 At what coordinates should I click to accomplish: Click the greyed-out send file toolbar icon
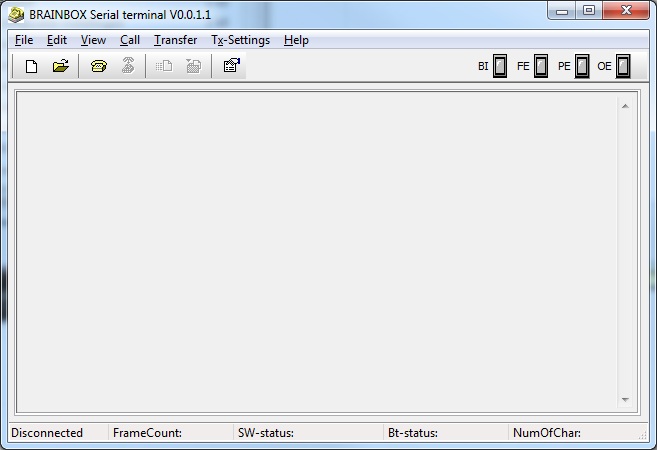pyautogui.click(x=164, y=66)
